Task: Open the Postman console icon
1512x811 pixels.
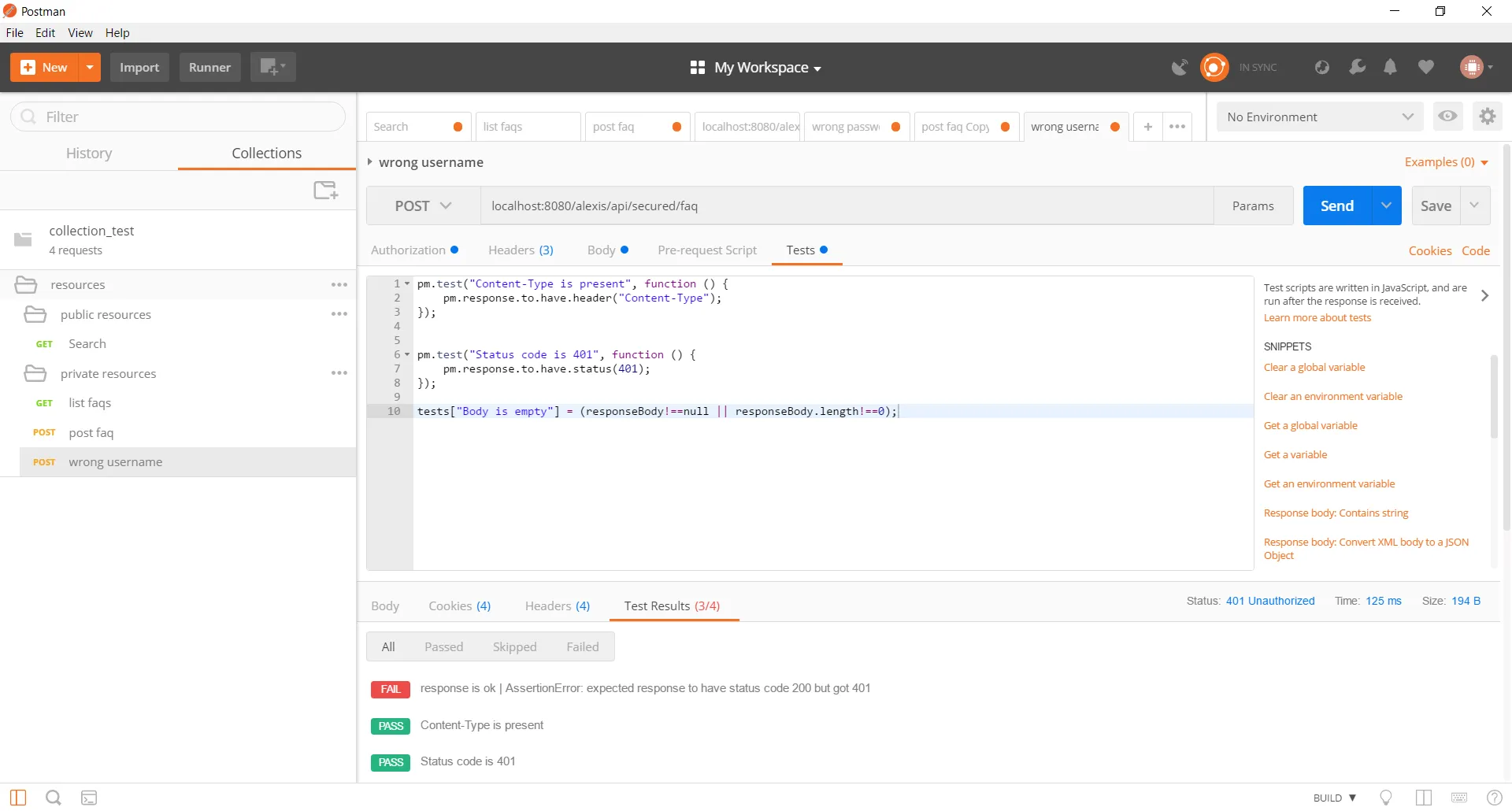Action: click(x=89, y=798)
